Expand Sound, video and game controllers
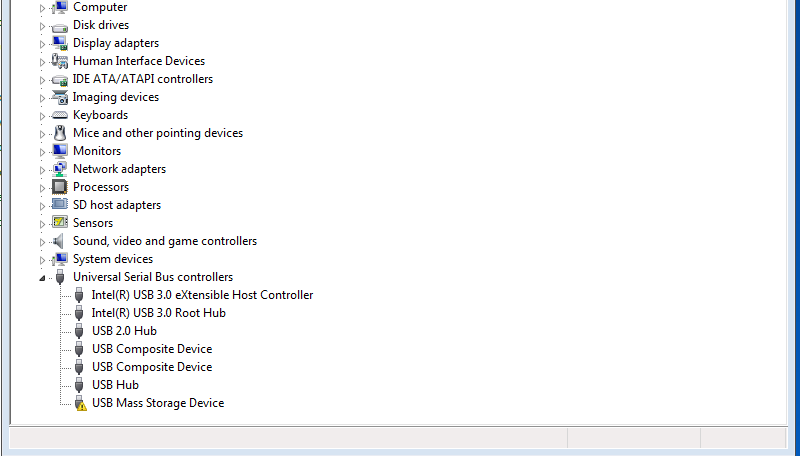 coord(42,242)
